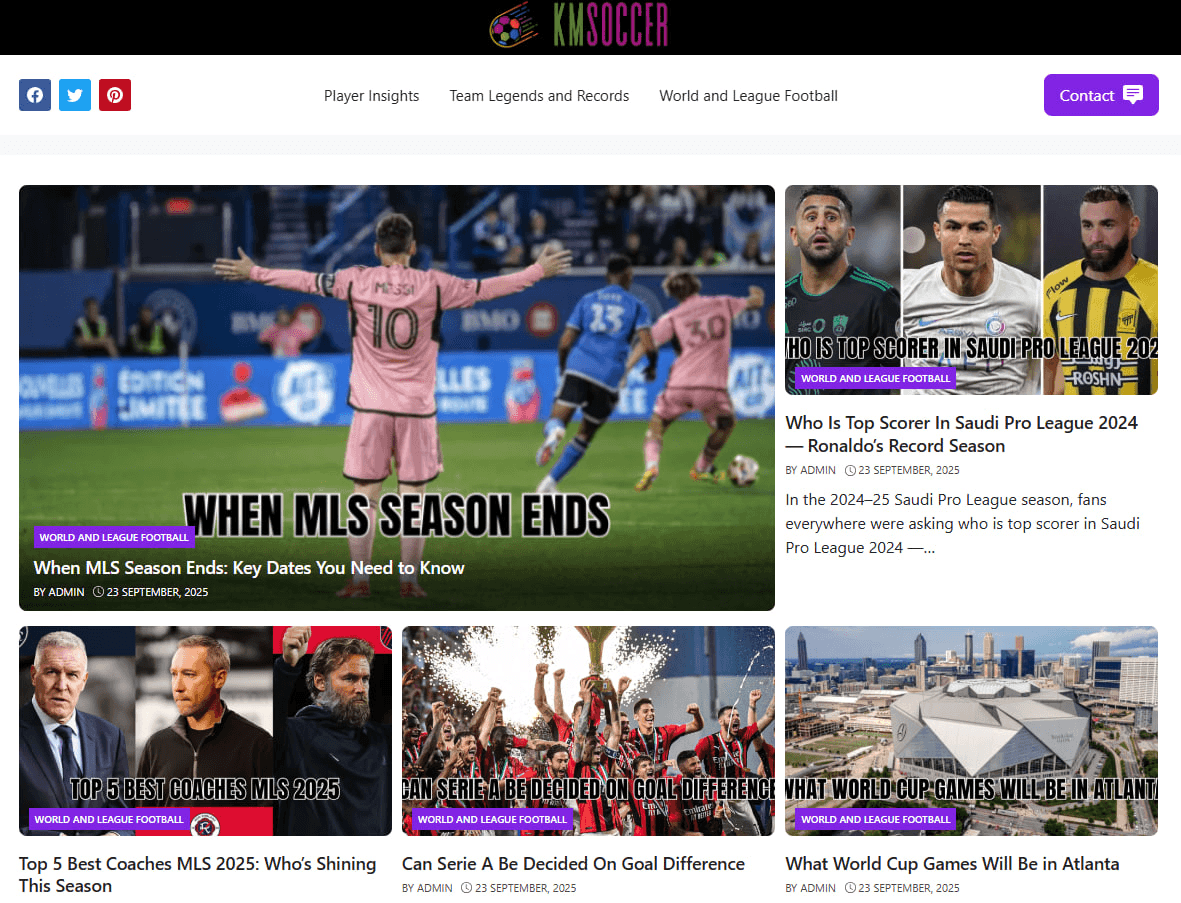This screenshot has height=903, width=1181.
Task: Click the KMSoccer logo in header
Action: point(578,26)
